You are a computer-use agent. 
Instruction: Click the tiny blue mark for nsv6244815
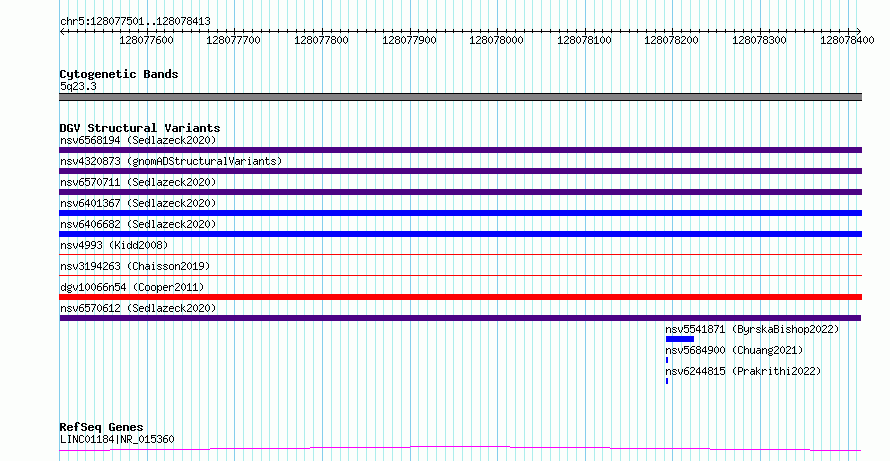[667, 381]
